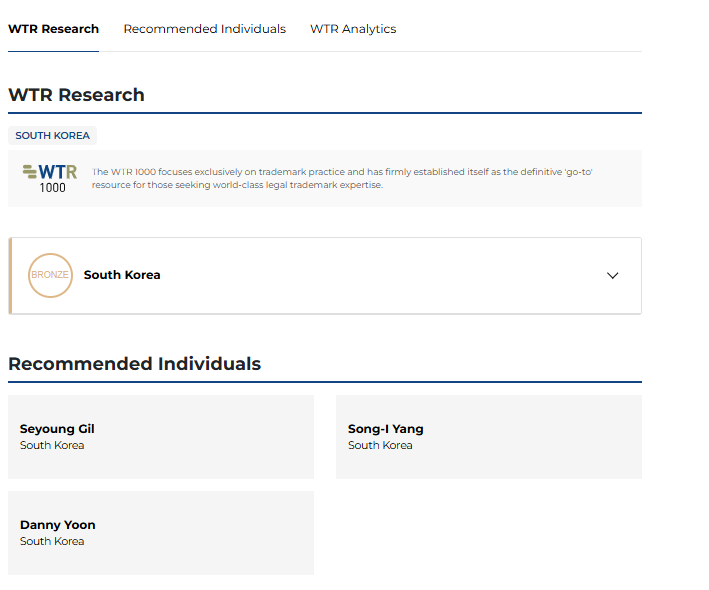
Task: Click the orange accent bar on accordion
Action: [10, 275]
